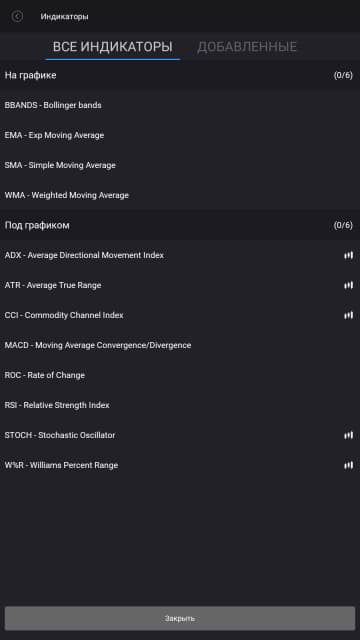Tap the chart icon next to ADX
This screenshot has width=360, height=640.
click(x=348, y=255)
